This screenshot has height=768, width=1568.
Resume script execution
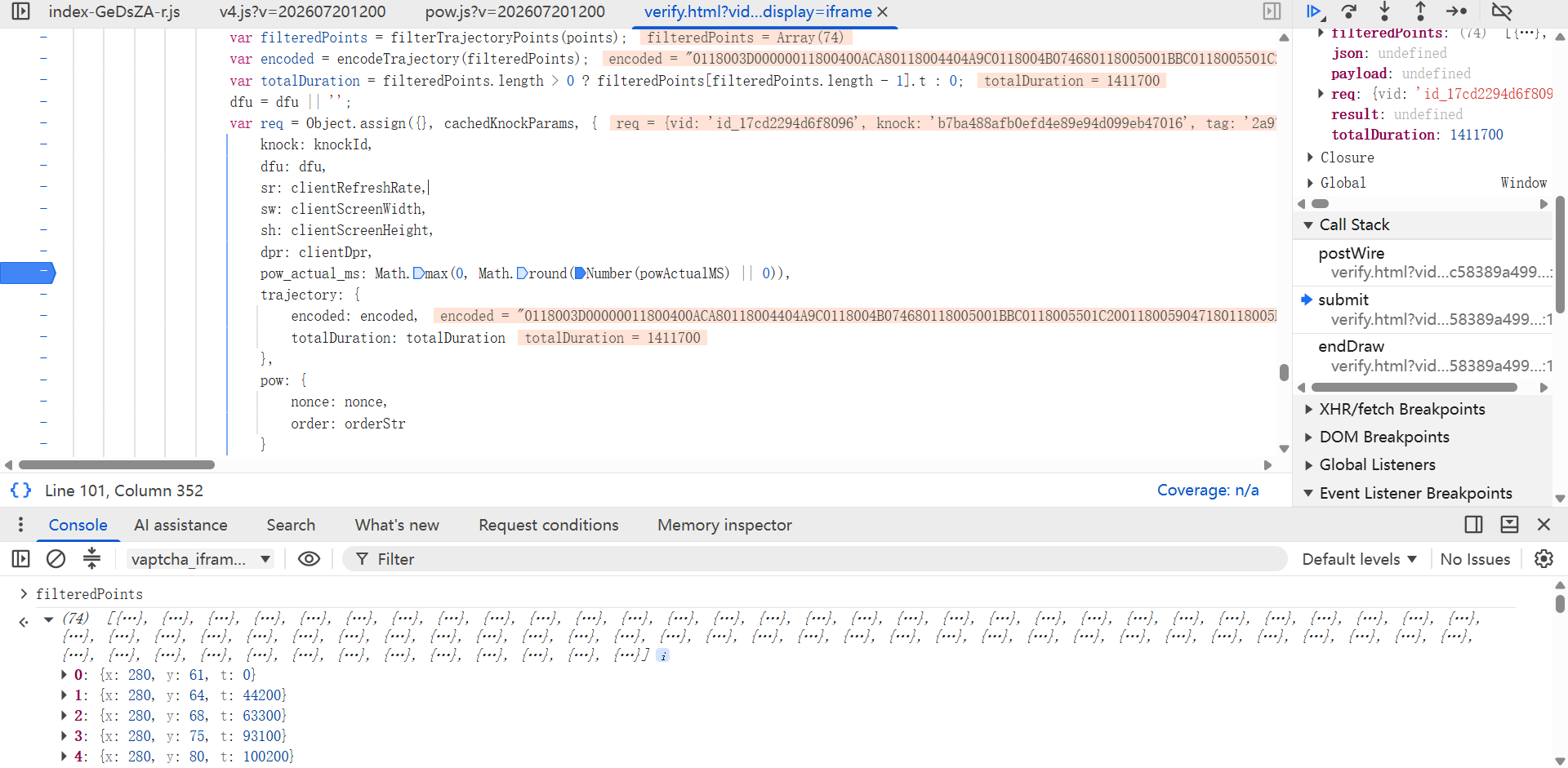coord(1313,11)
